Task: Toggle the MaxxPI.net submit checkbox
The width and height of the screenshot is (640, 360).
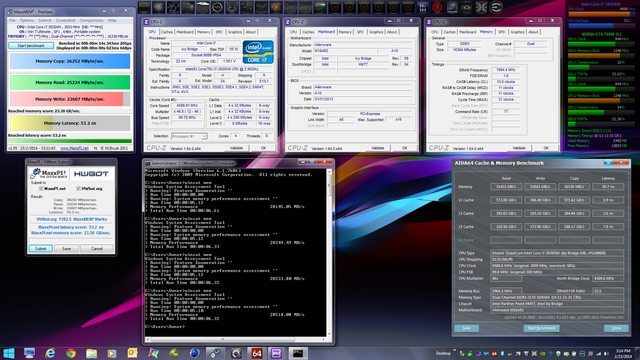Action: [x=41, y=189]
